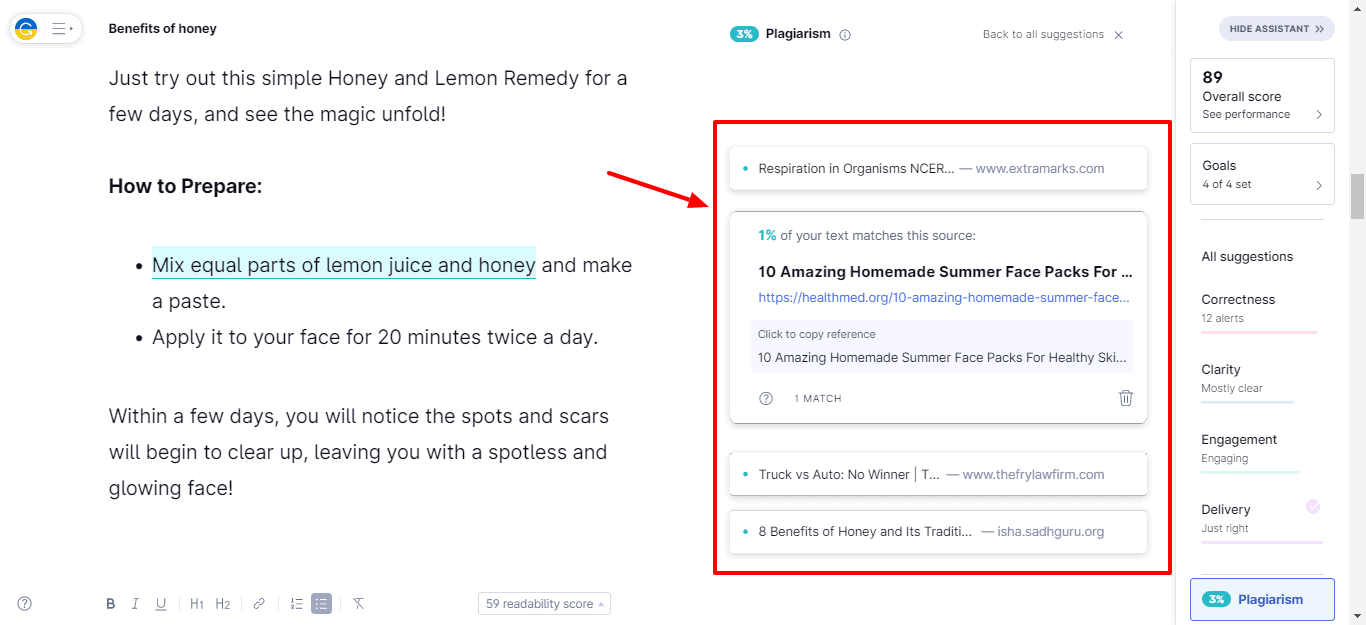Delete the matched plagiarism source
The image size is (1366, 625).
[1126, 398]
